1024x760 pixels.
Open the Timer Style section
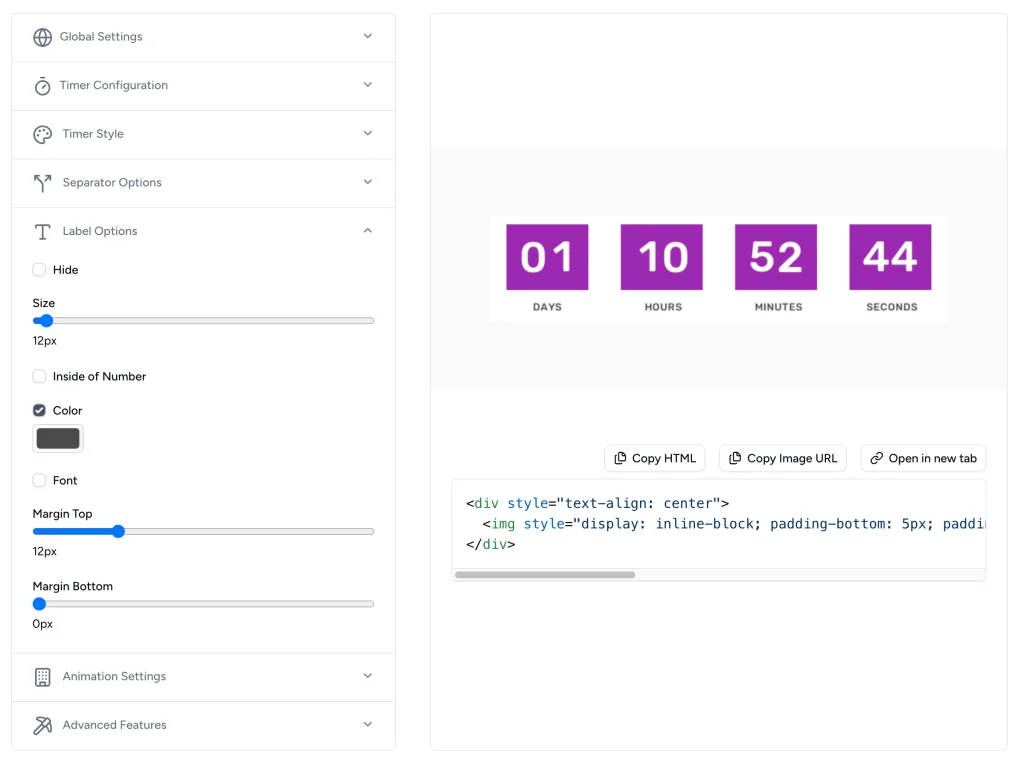[93, 134]
